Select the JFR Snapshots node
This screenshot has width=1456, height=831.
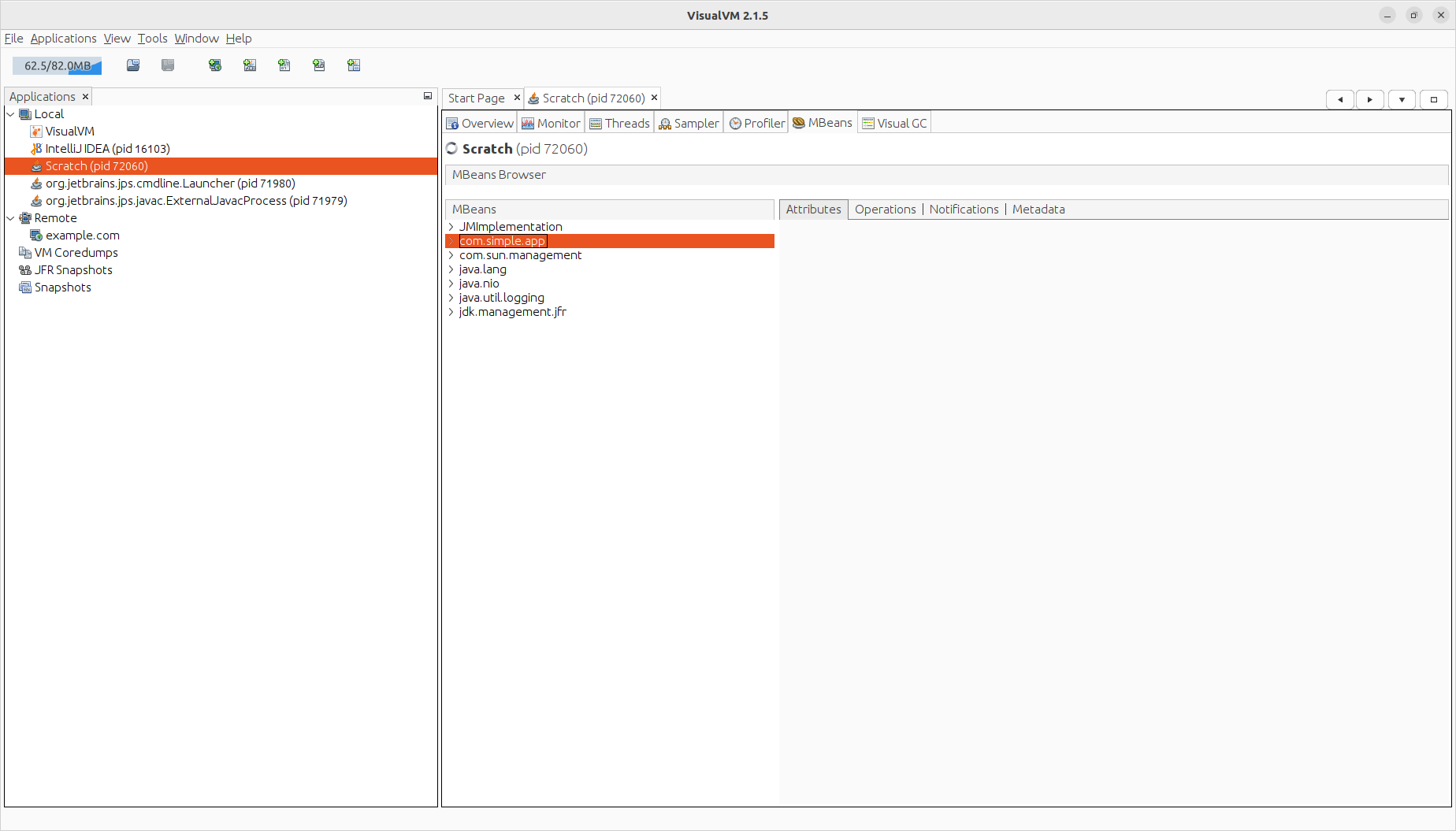click(x=73, y=270)
